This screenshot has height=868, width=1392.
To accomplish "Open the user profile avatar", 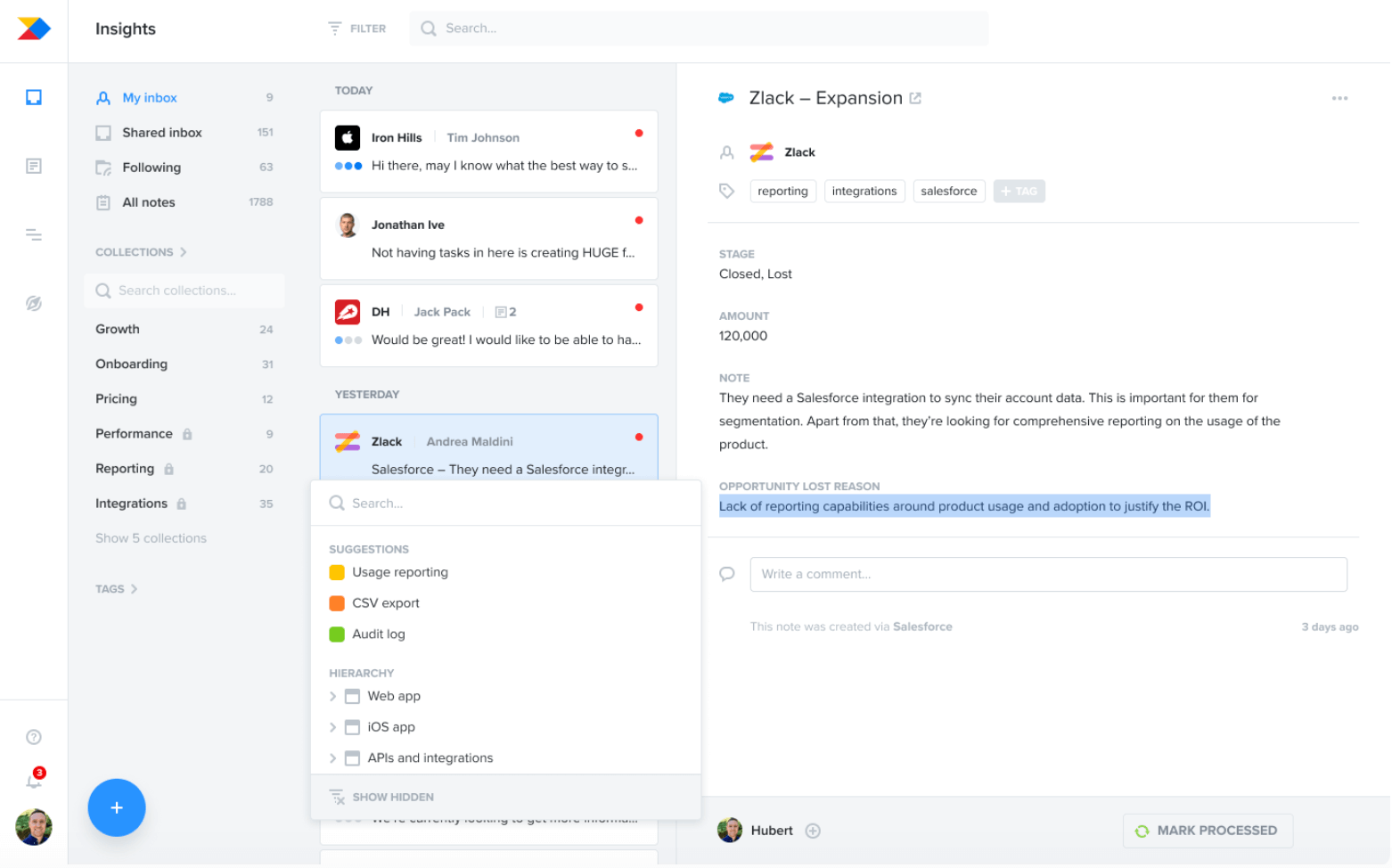I will [34, 827].
